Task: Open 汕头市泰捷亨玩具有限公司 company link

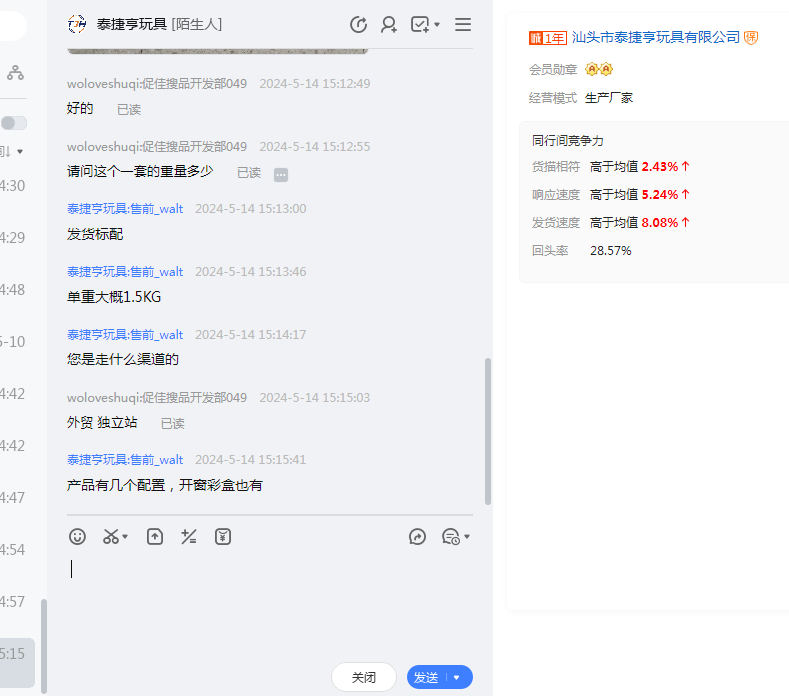Action: coord(655,37)
